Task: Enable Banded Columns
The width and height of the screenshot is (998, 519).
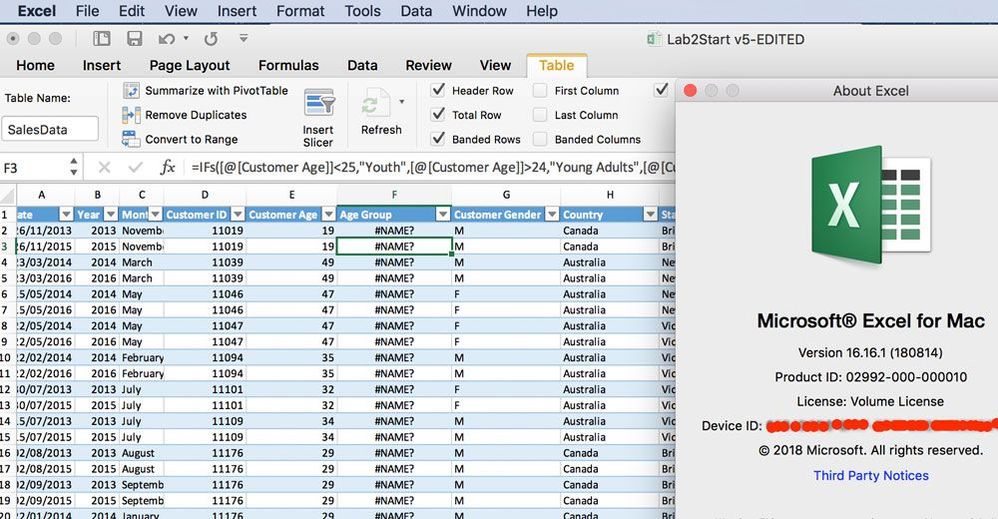Action: [540, 139]
